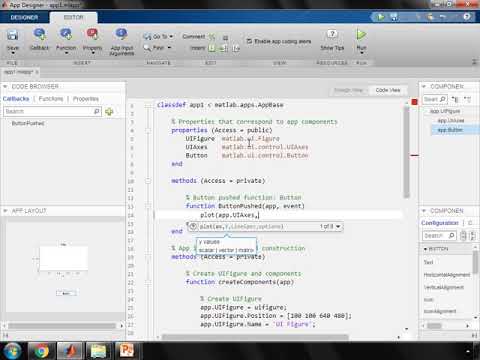480x360 pixels.
Task: Switch to the Designer ribbon tab
Action: click(24, 17)
